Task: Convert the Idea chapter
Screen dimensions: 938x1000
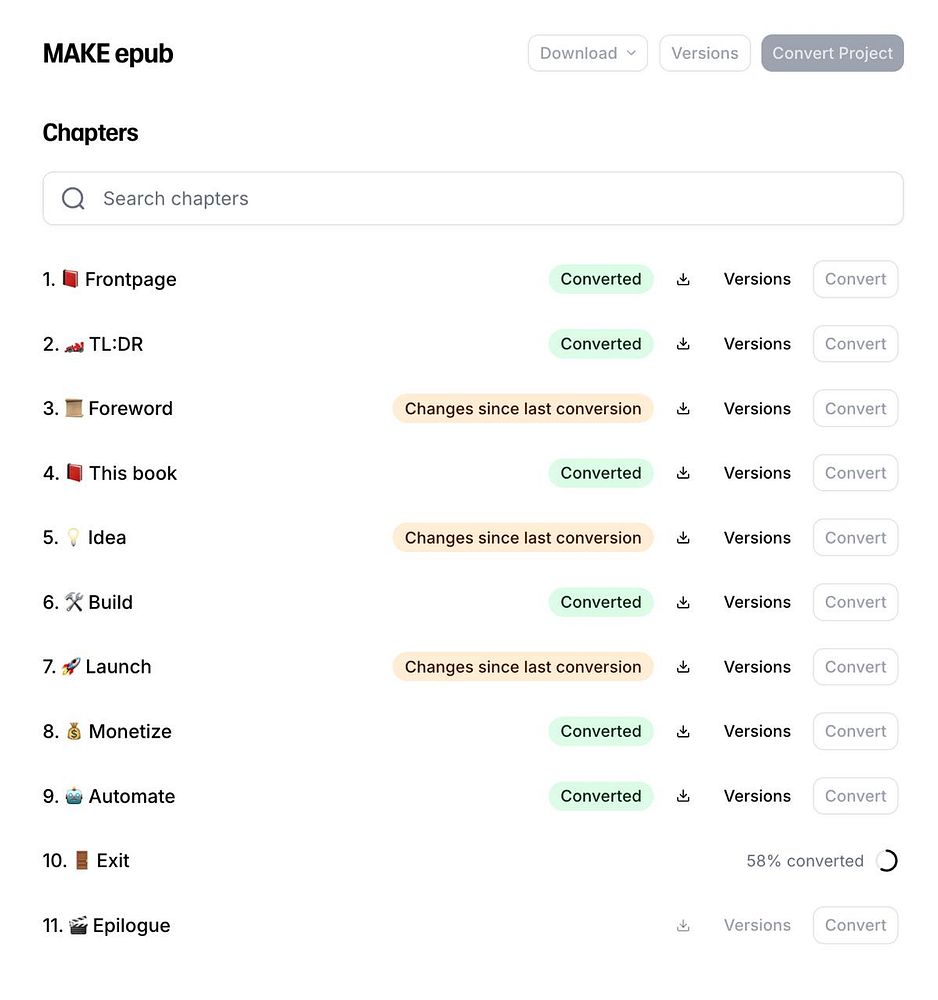Action: point(855,538)
